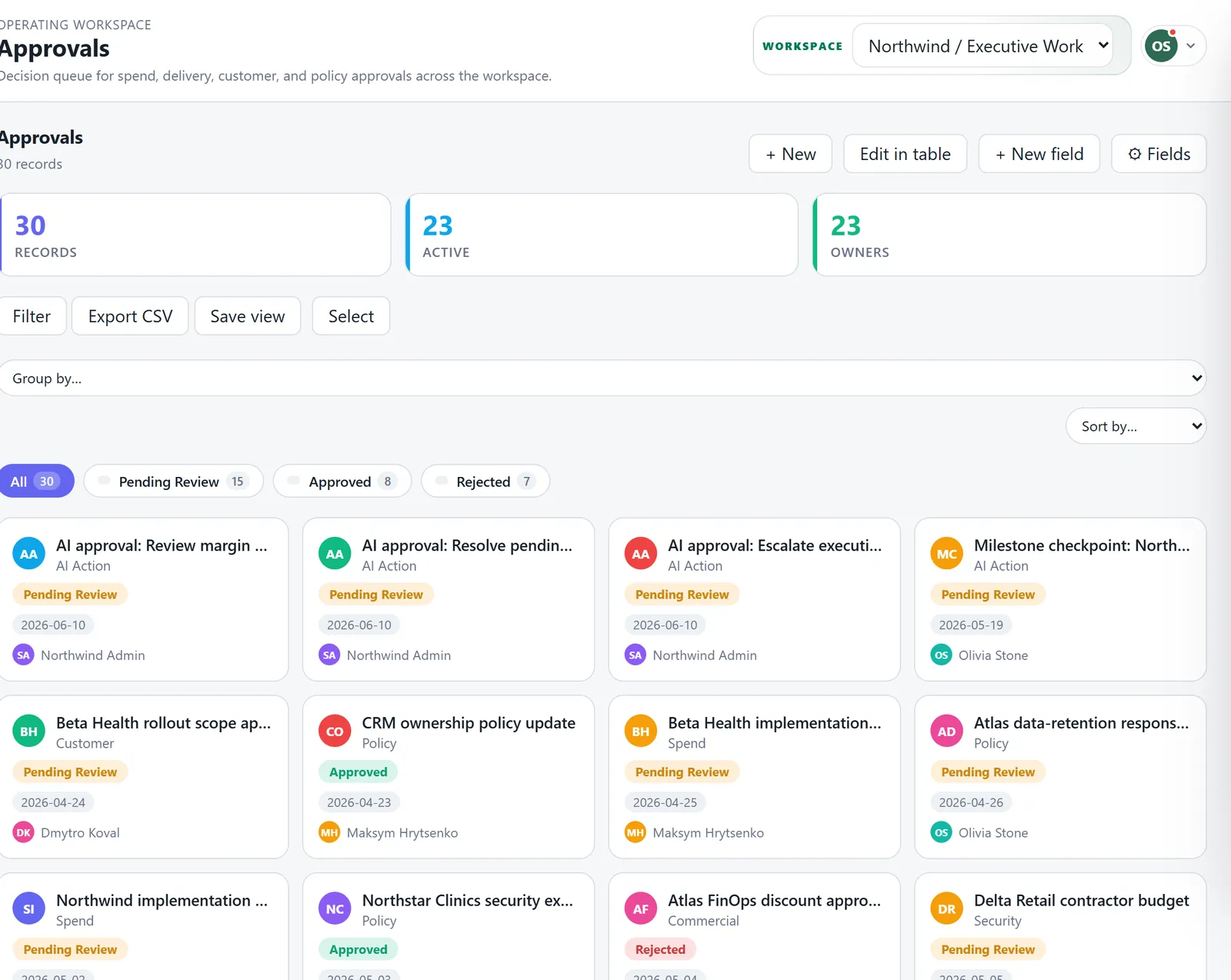Switch to the Pending Review tab
The image size is (1231, 980).
coord(174,481)
